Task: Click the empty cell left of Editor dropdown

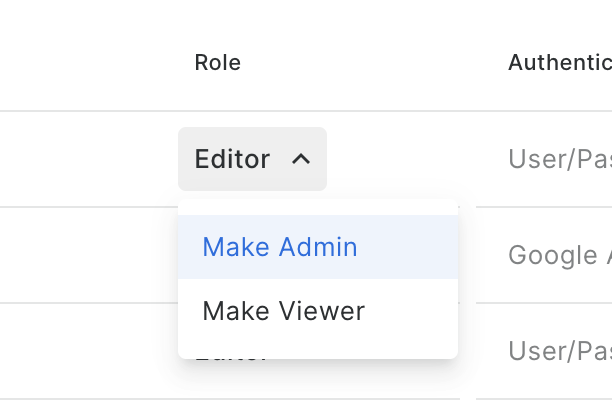Action: pyautogui.click(x=88, y=159)
